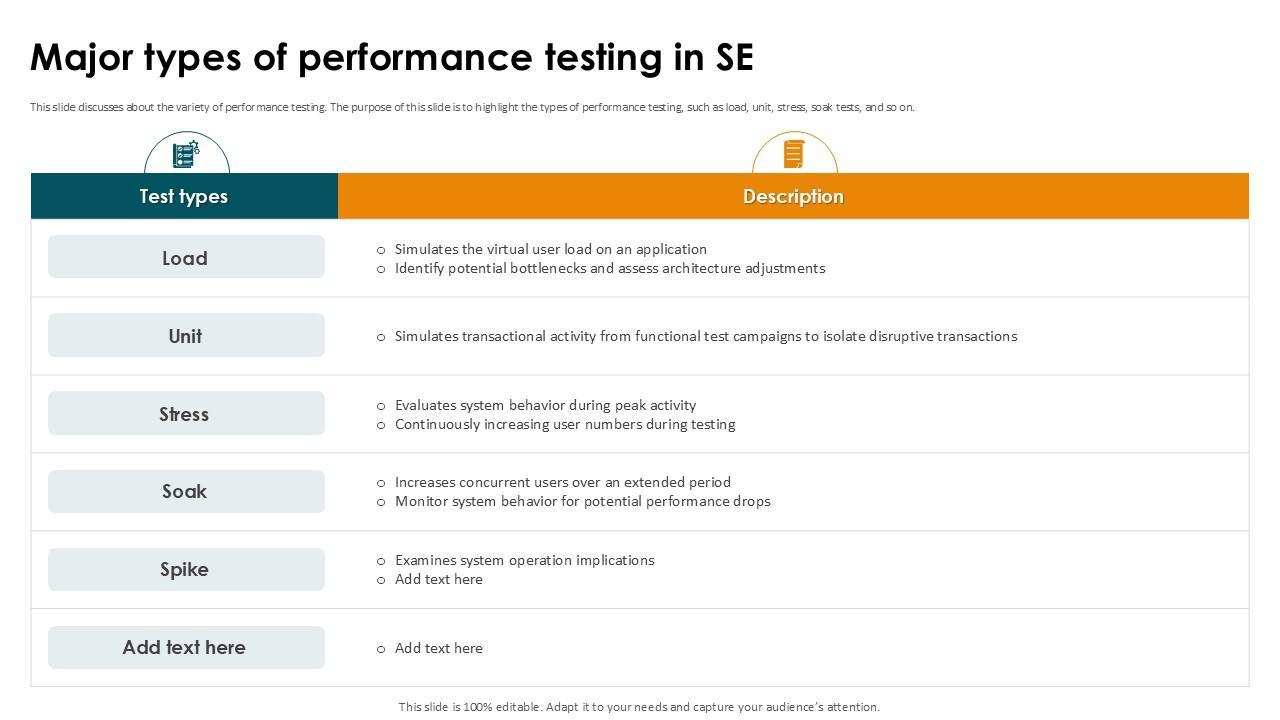Viewport: 1280px width, 720px height.
Task: Select the Test types header cell
Action: pyautogui.click(x=184, y=196)
